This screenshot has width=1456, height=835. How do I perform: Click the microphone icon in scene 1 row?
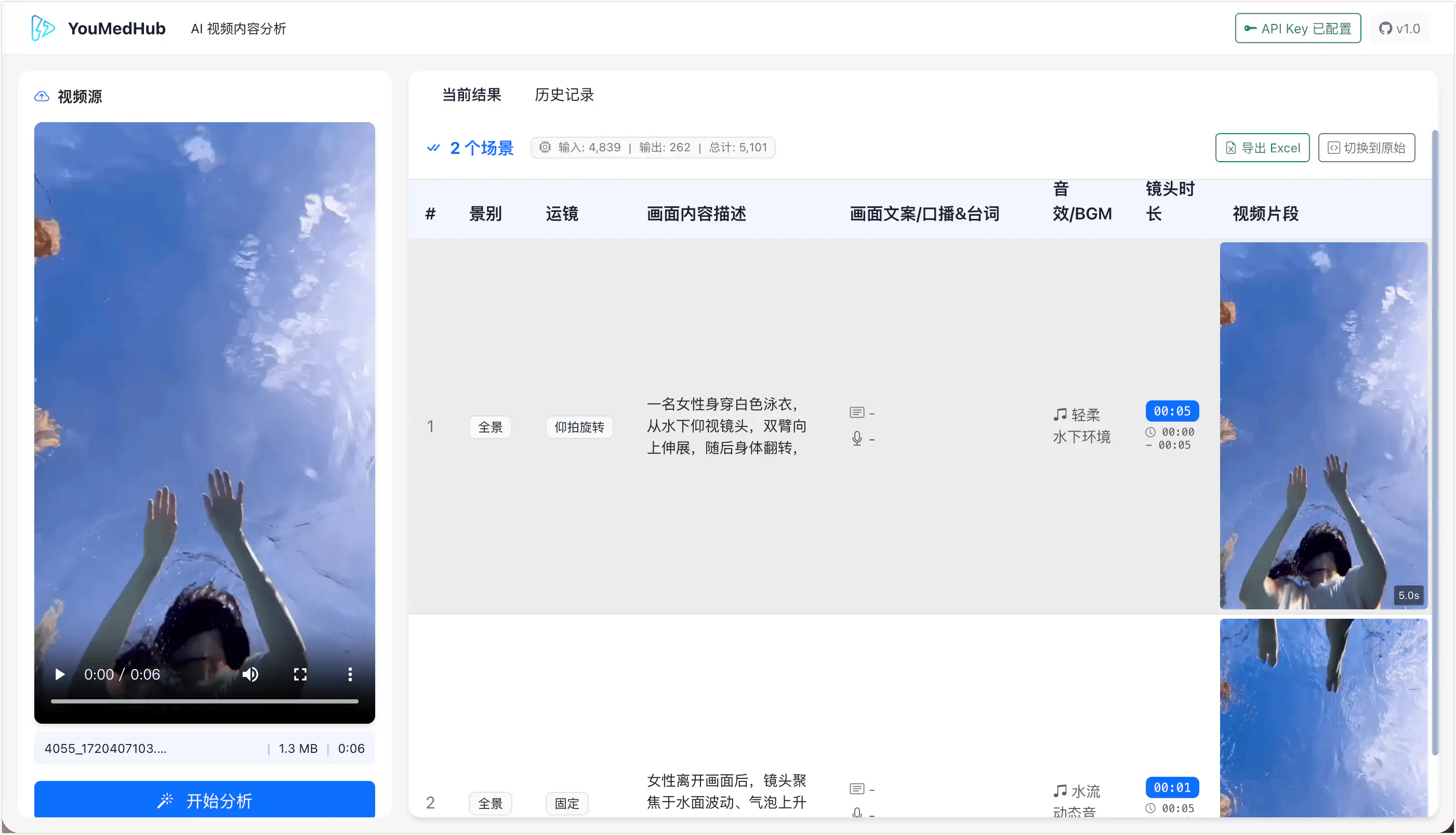[857, 438]
